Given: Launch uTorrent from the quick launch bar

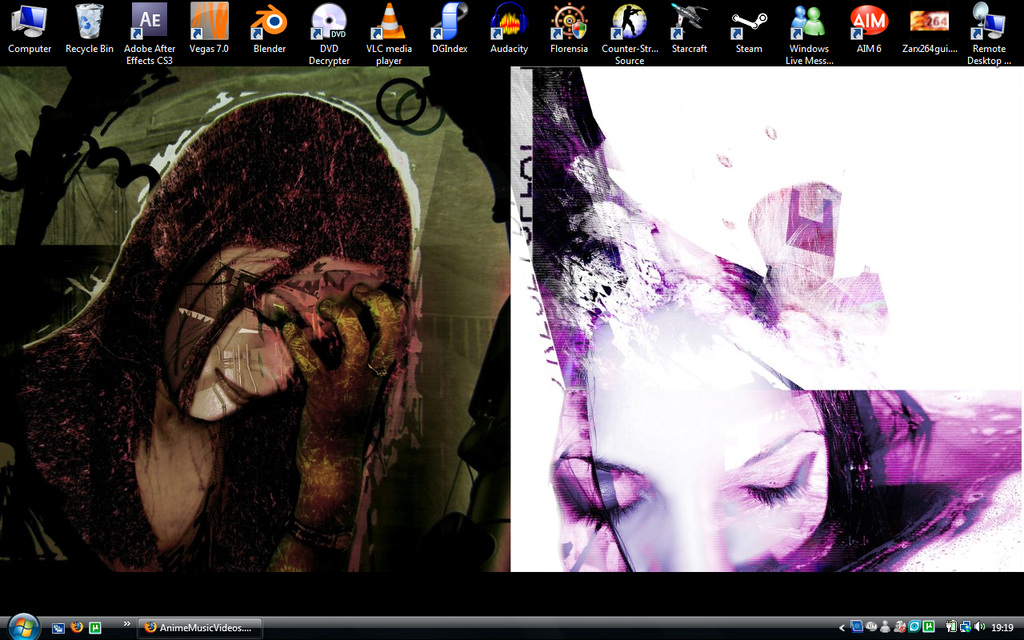Looking at the screenshot, I should 95,628.
